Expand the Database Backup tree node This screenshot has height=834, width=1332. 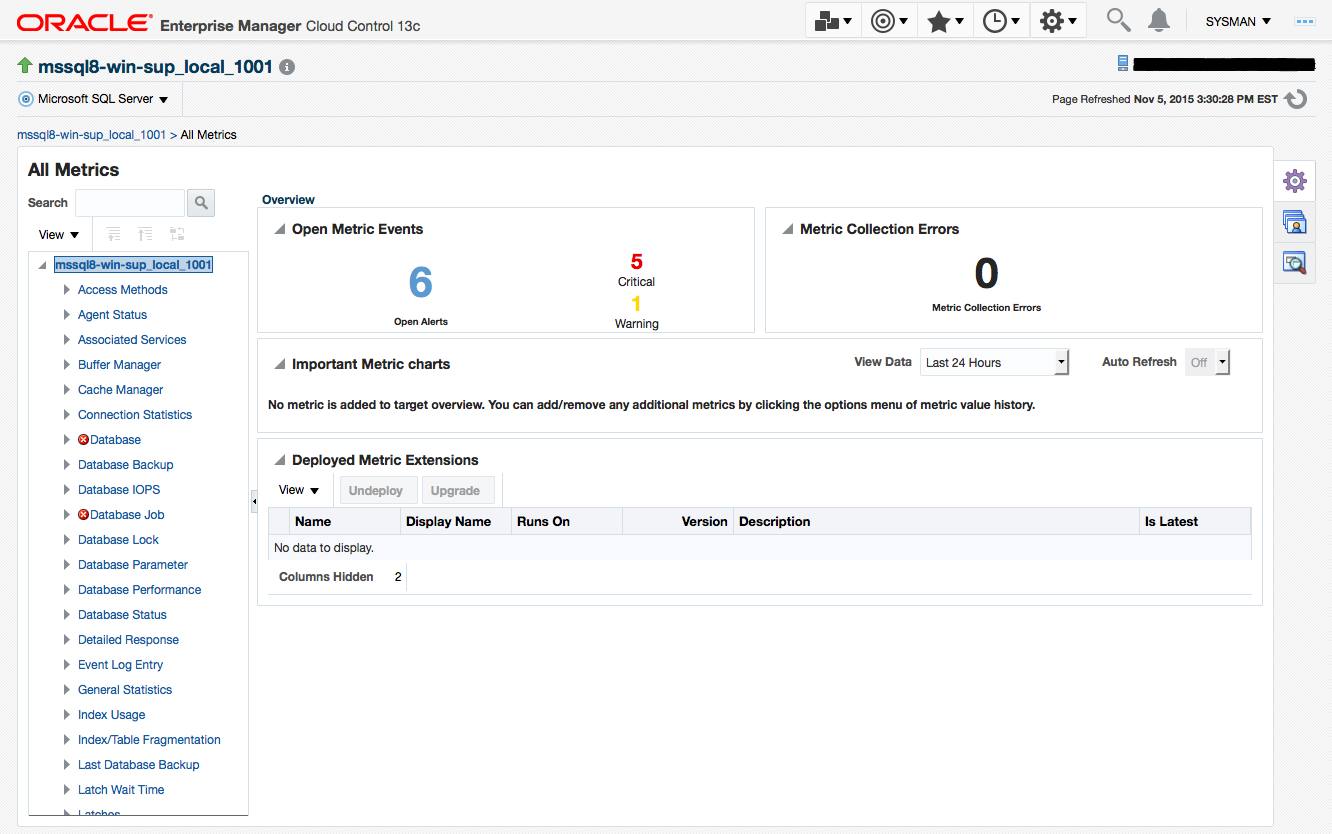[x=67, y=465]
